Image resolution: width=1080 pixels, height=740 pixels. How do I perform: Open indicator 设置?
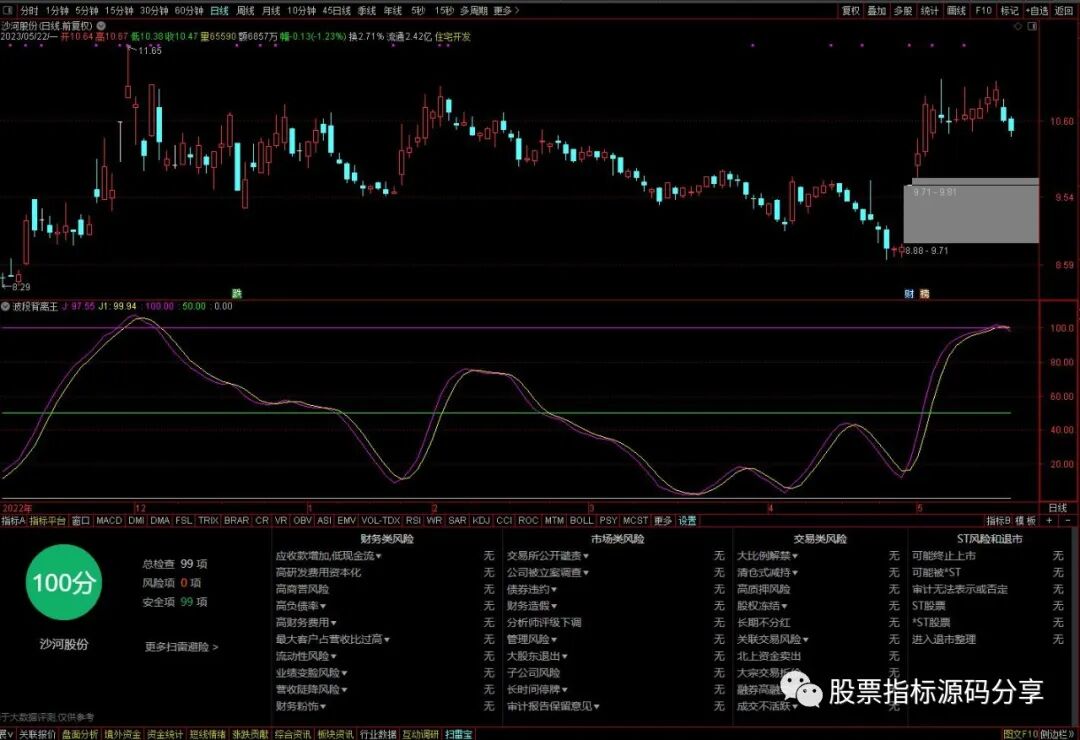click(x=687, y=521)
